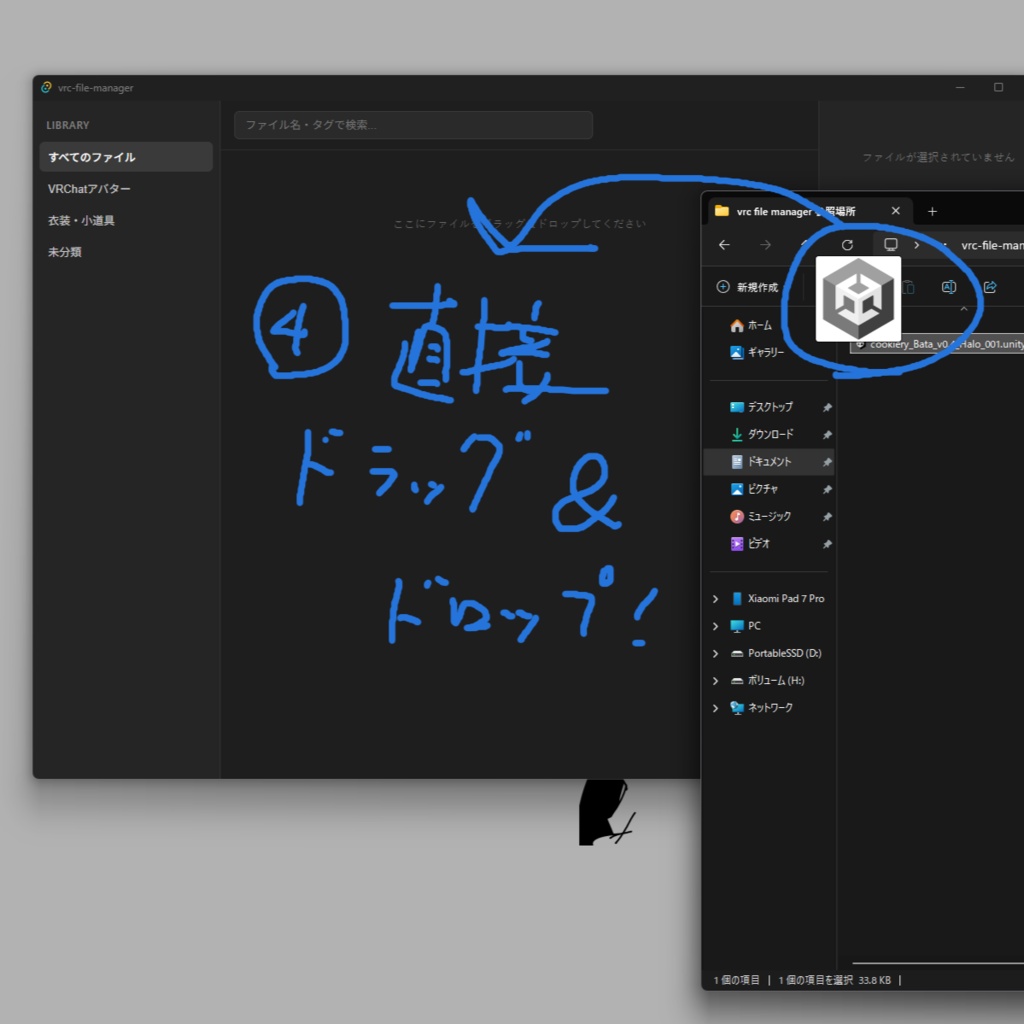Select the cookiery_Bata Halo_001.unity file
Screen dimensions: 1024x1024
(x=937, y=344)
